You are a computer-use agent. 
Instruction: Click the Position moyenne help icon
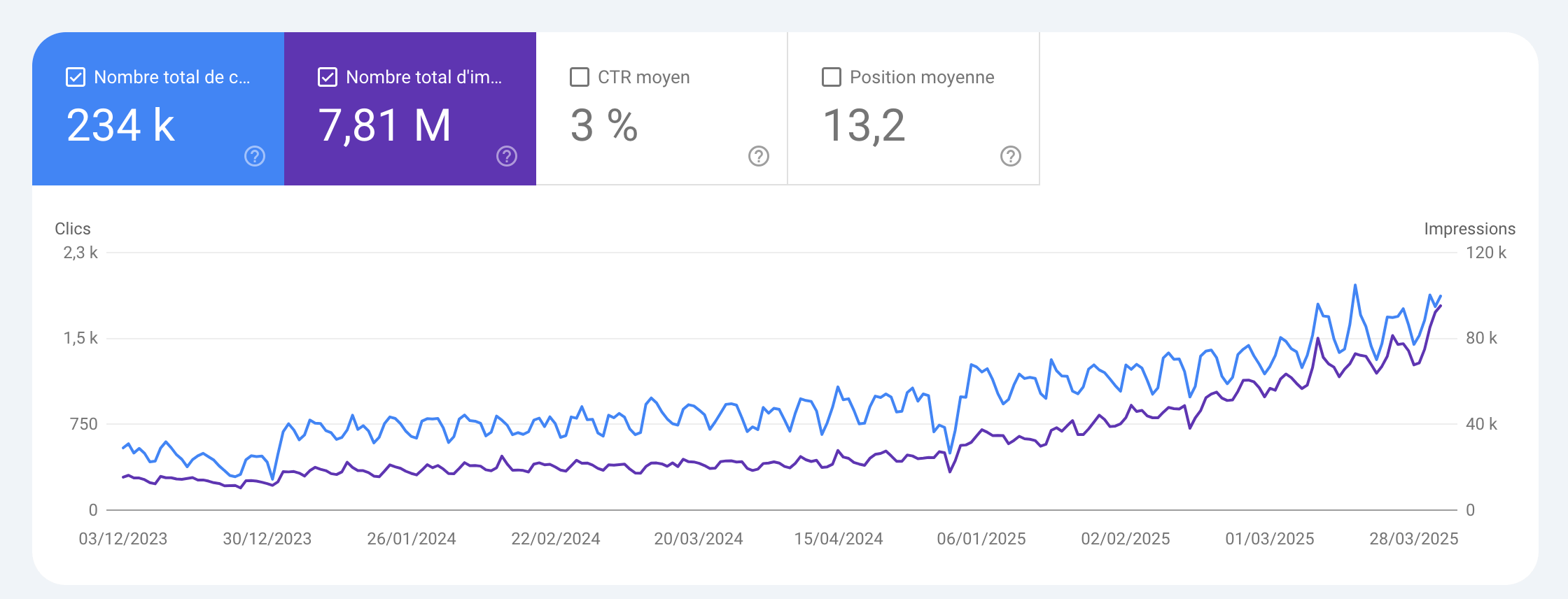click(1011, 156)
